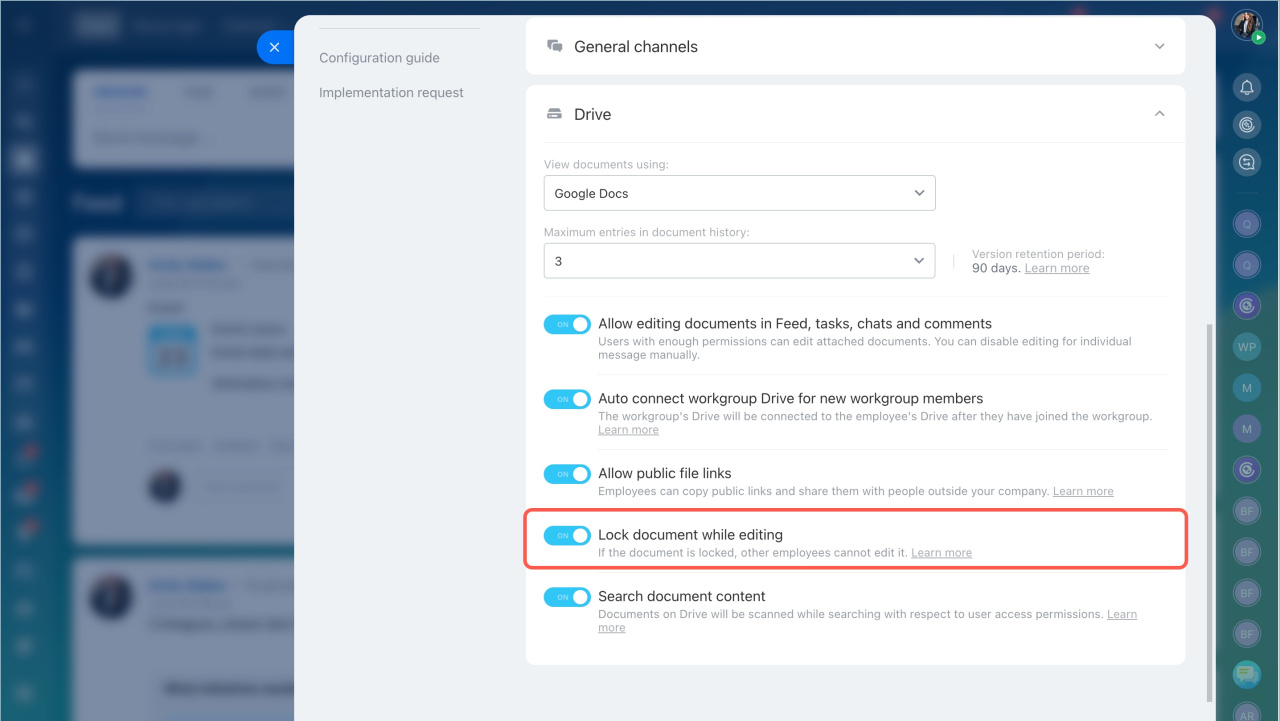
Task: Disable Allow public file links toggle
Action: tap(567, 474)
